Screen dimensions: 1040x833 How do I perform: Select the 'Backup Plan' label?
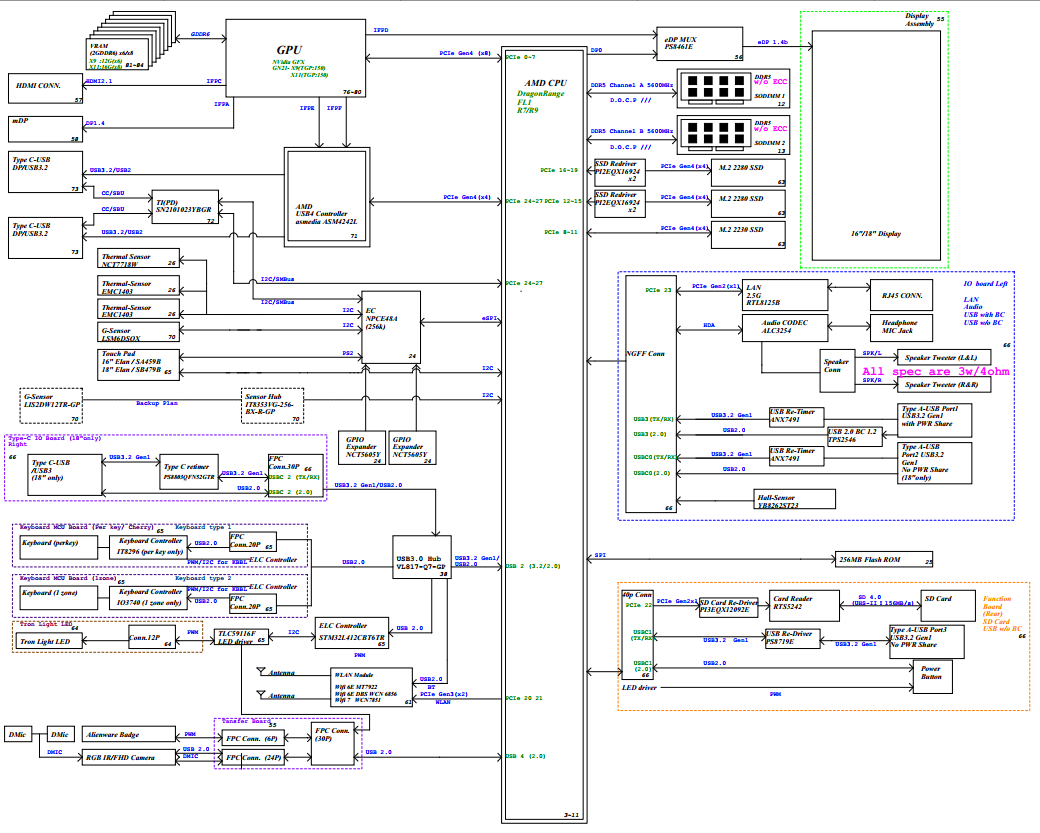157,403
